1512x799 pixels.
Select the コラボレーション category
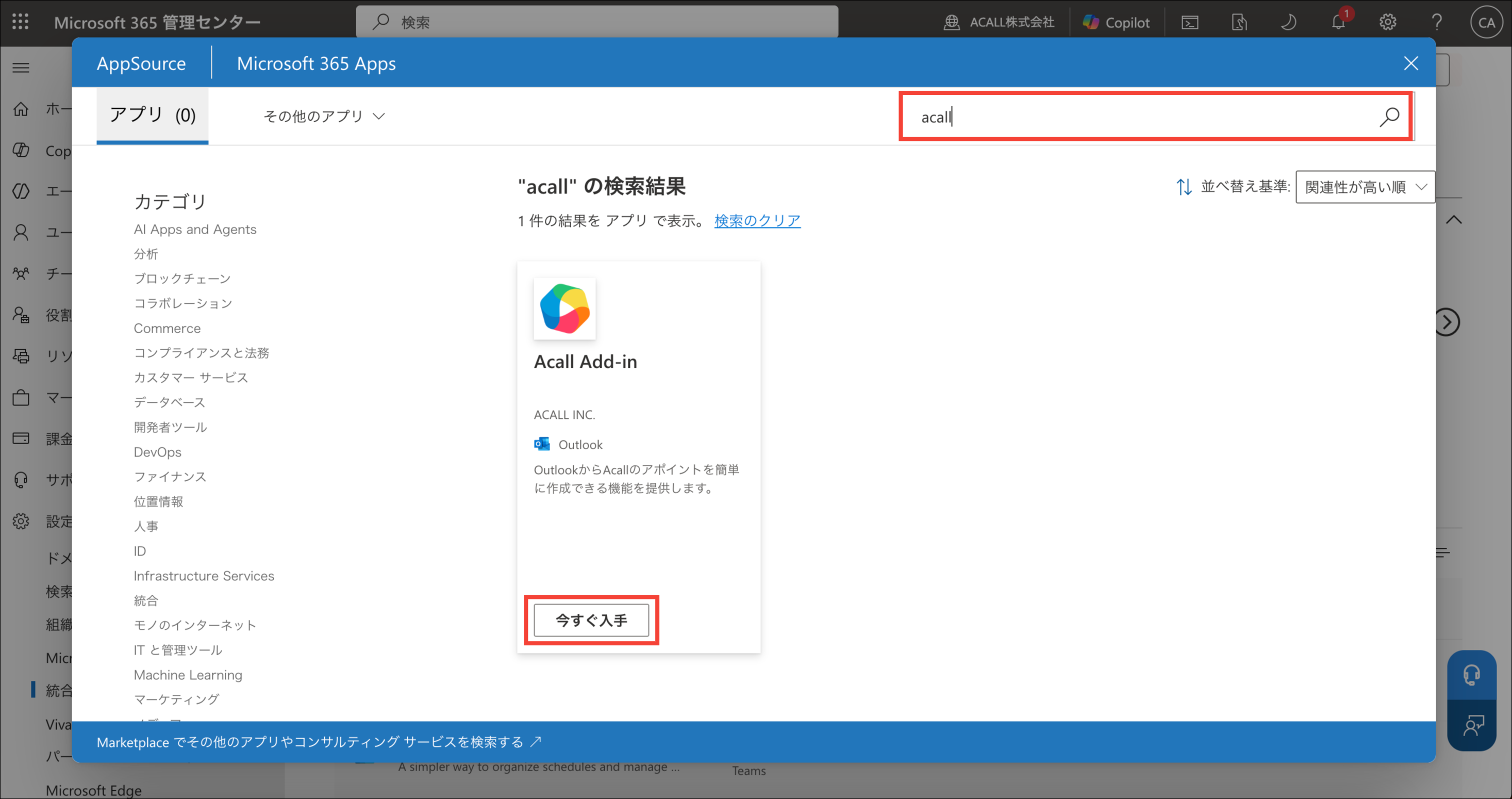[x=183, y=304]
